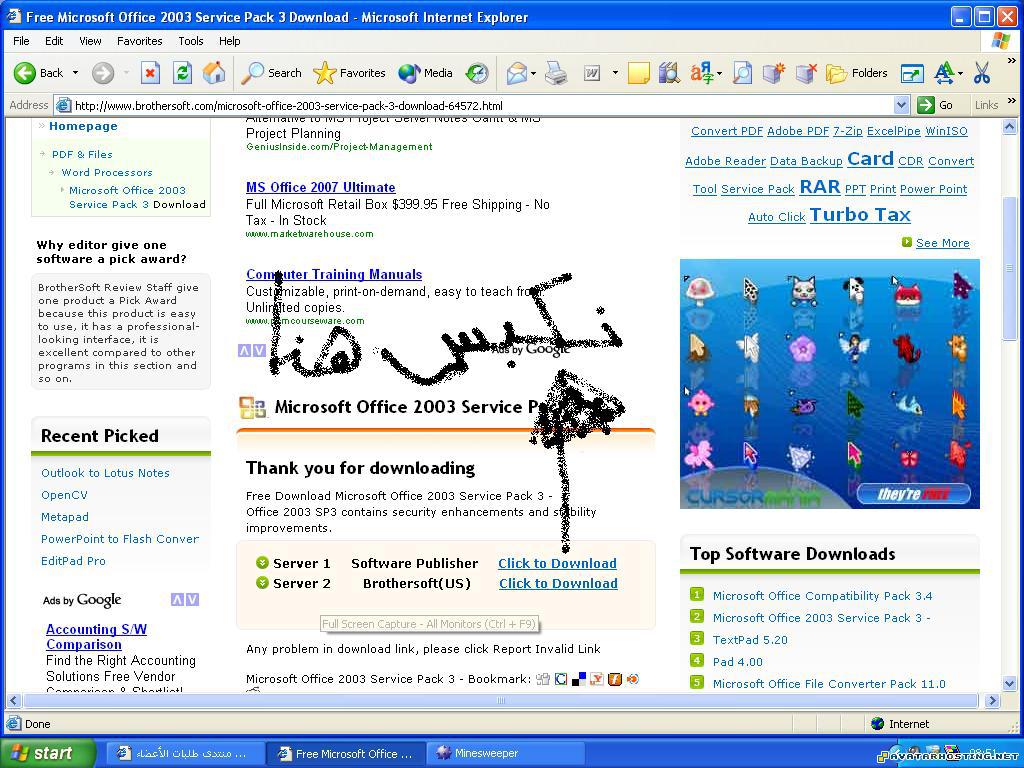Open the History pane
The image size is (1024, 768).
pyautogui.click(x=477, y=73)
